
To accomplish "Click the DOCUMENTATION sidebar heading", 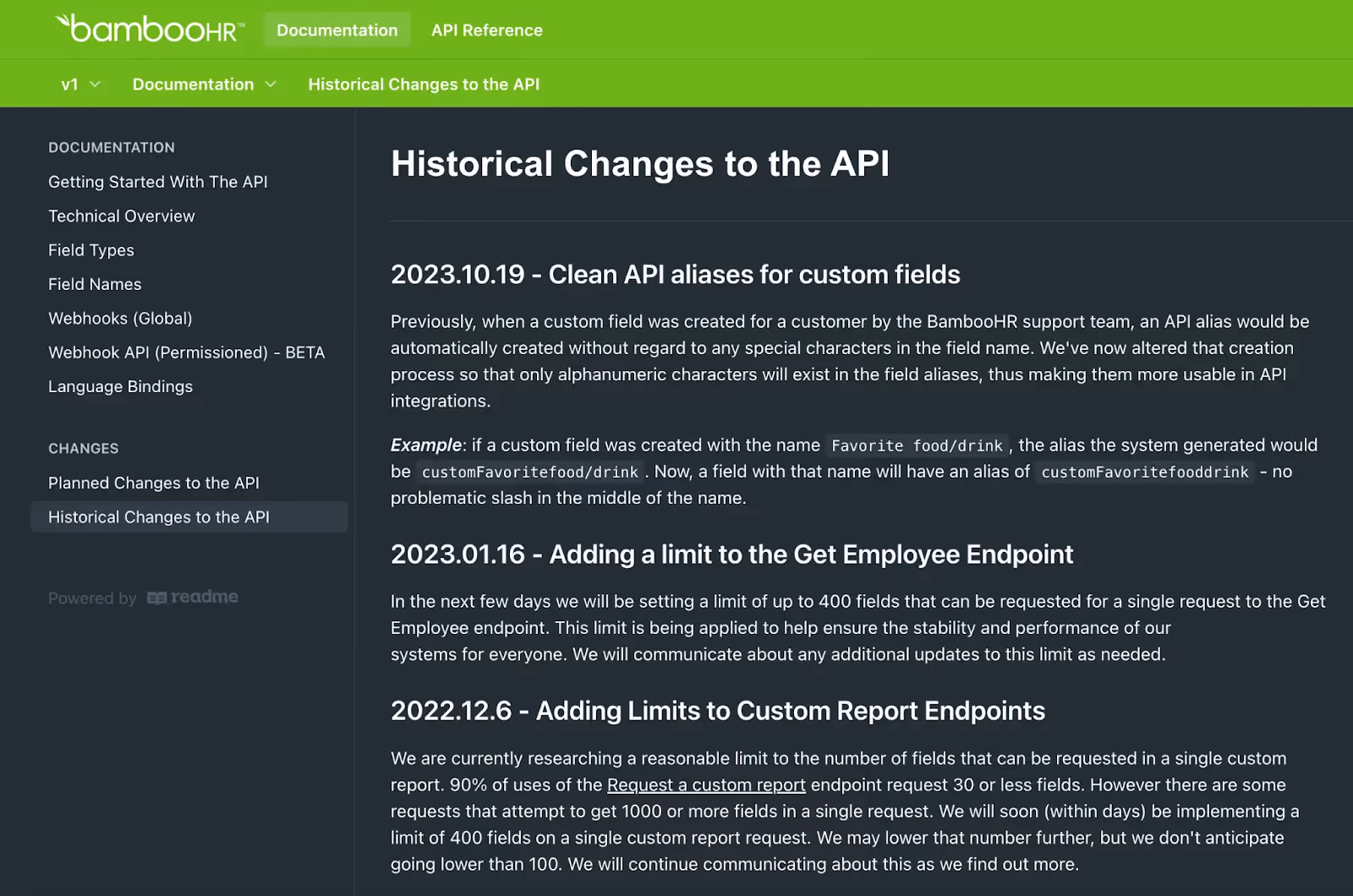I will pos(112,147).
